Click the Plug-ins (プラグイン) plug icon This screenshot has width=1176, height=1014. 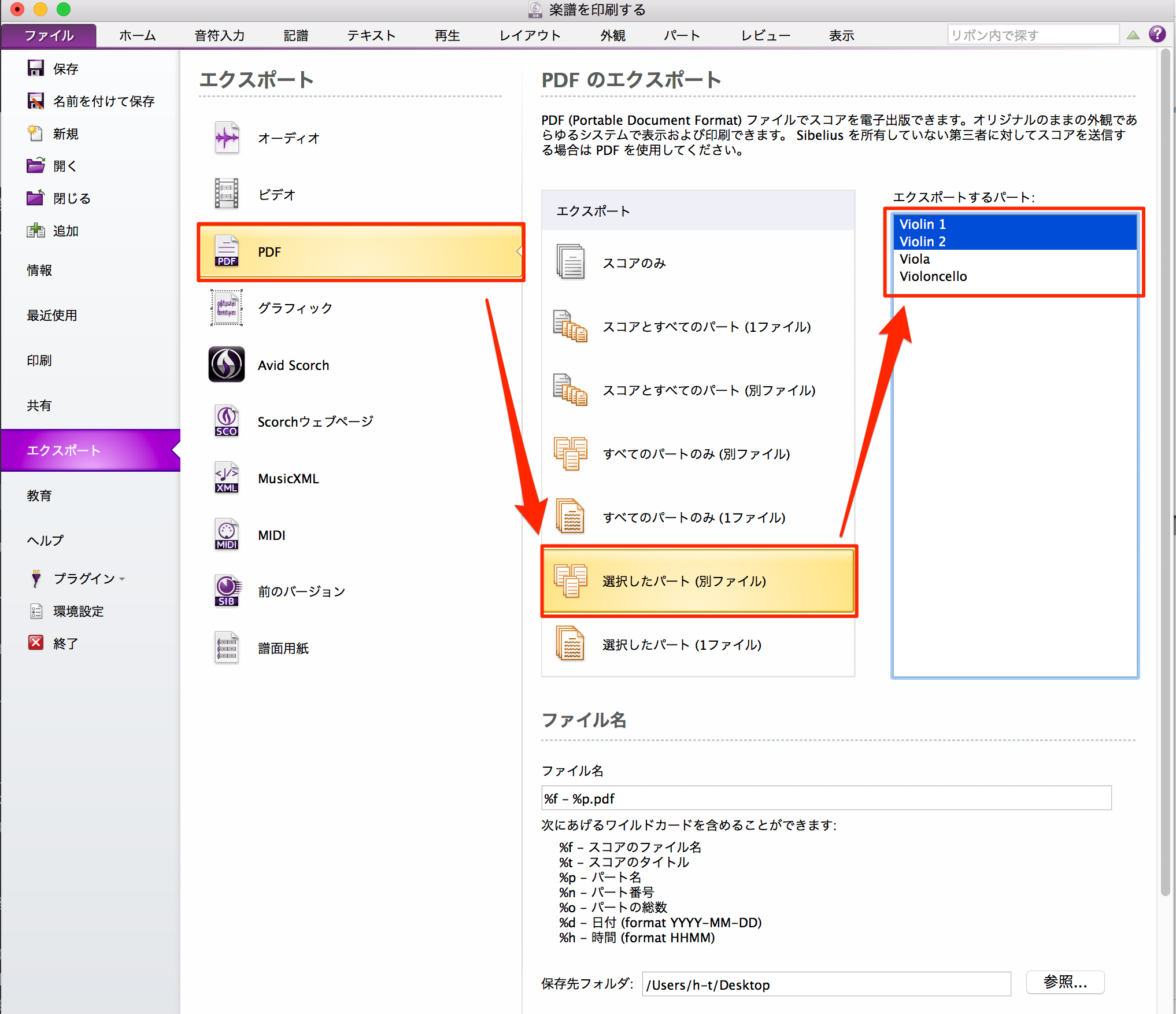click(36, 578)
